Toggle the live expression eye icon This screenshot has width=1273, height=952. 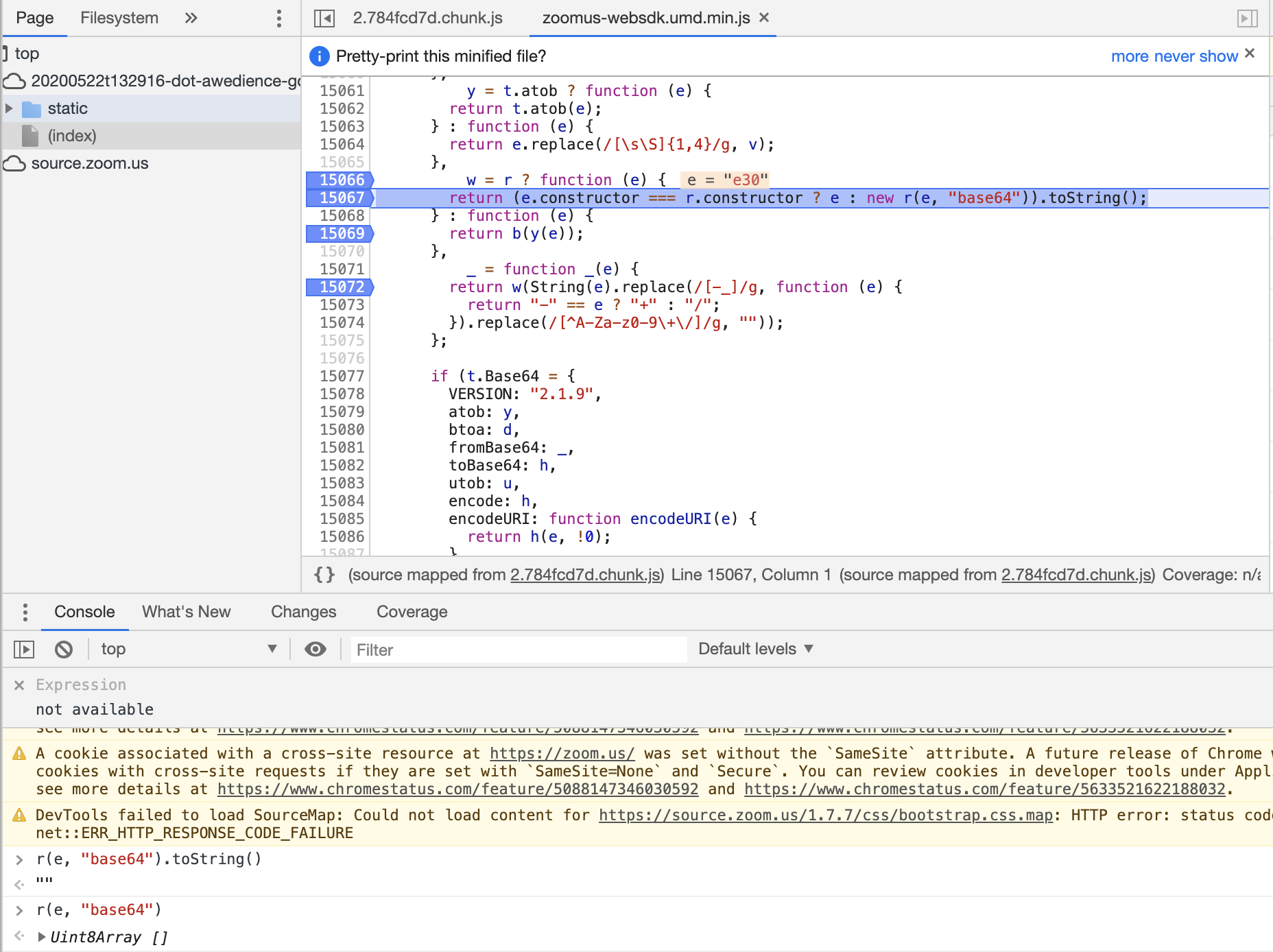pos(316,649)
